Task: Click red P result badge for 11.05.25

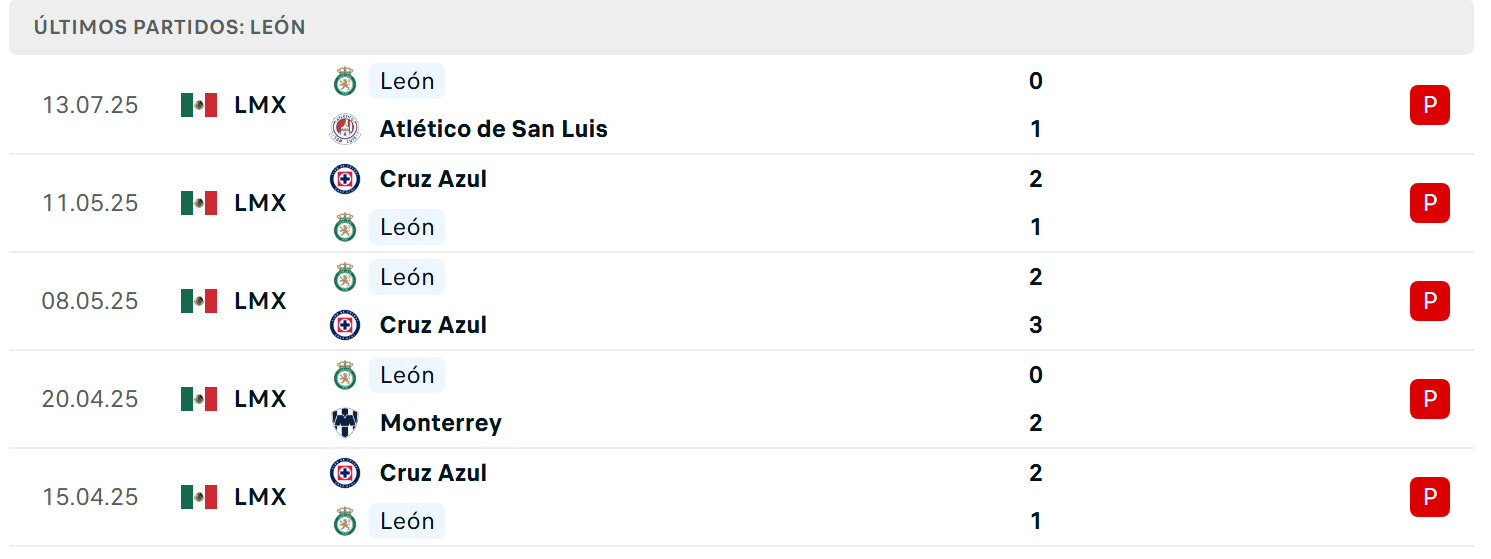Action: (1430, 203)
